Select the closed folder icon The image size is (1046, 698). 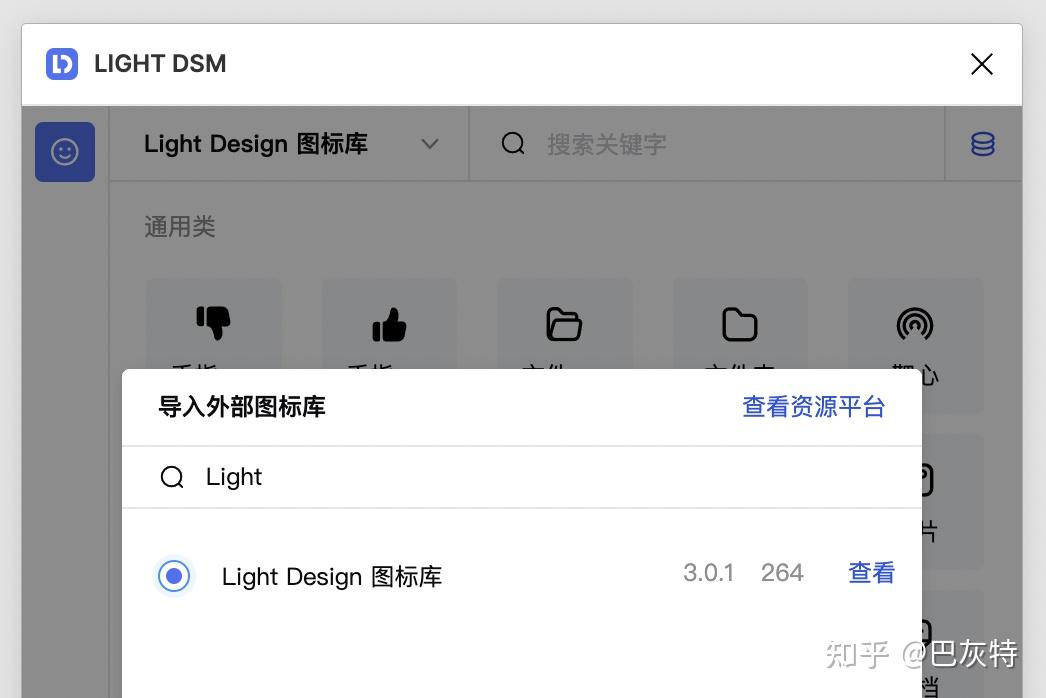(x=740, y=324)
